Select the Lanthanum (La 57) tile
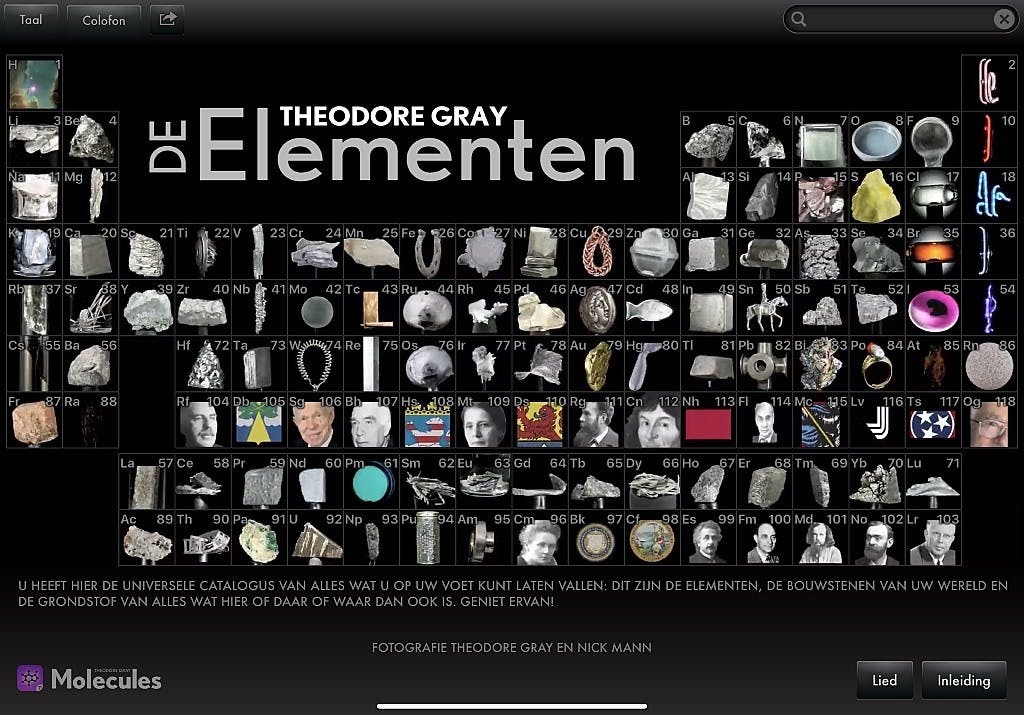The height and width of the screenshot is (715, 1024). coord(147,482)
